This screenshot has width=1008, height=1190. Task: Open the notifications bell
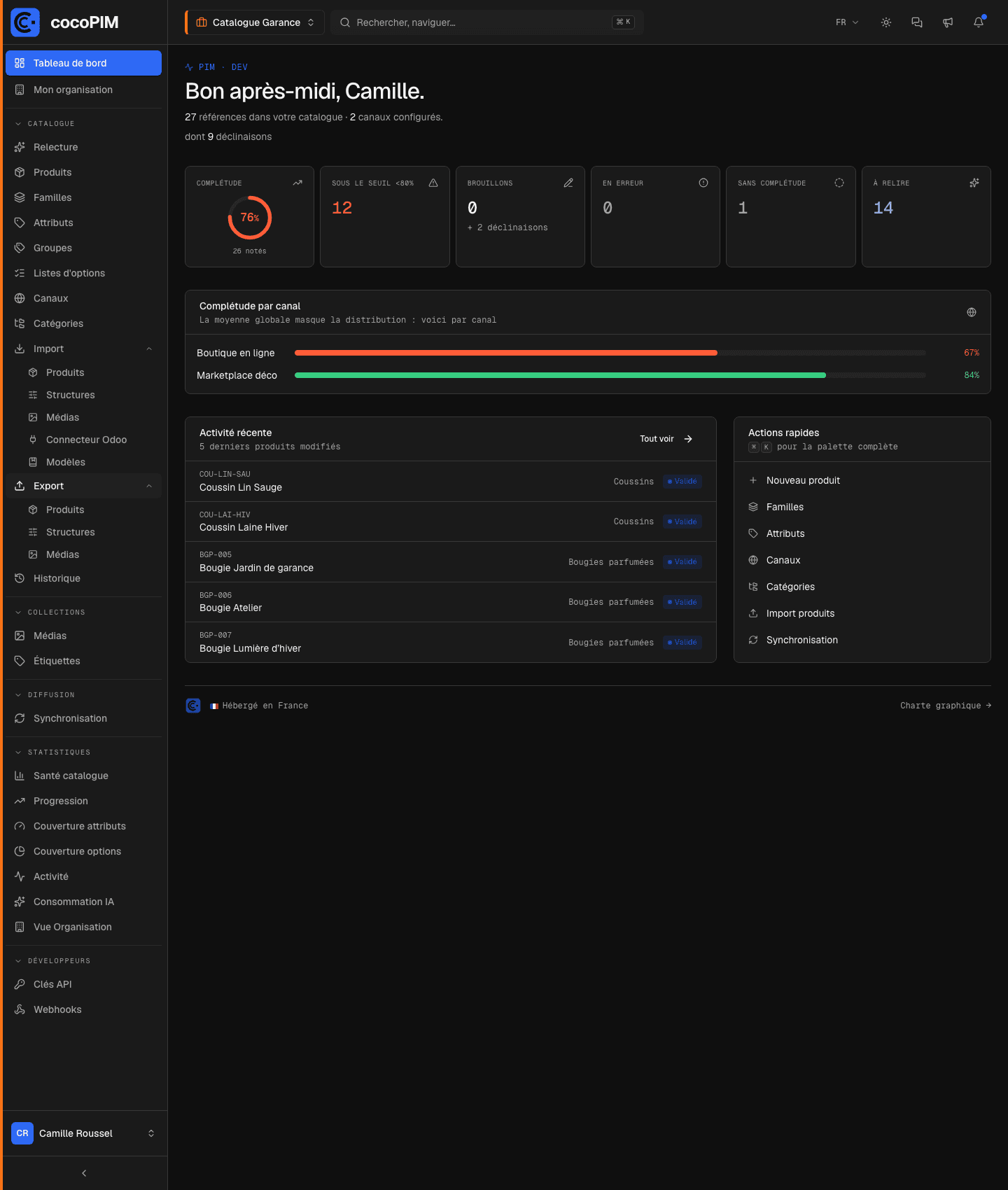pyautogui.click(x=979, y=22)
